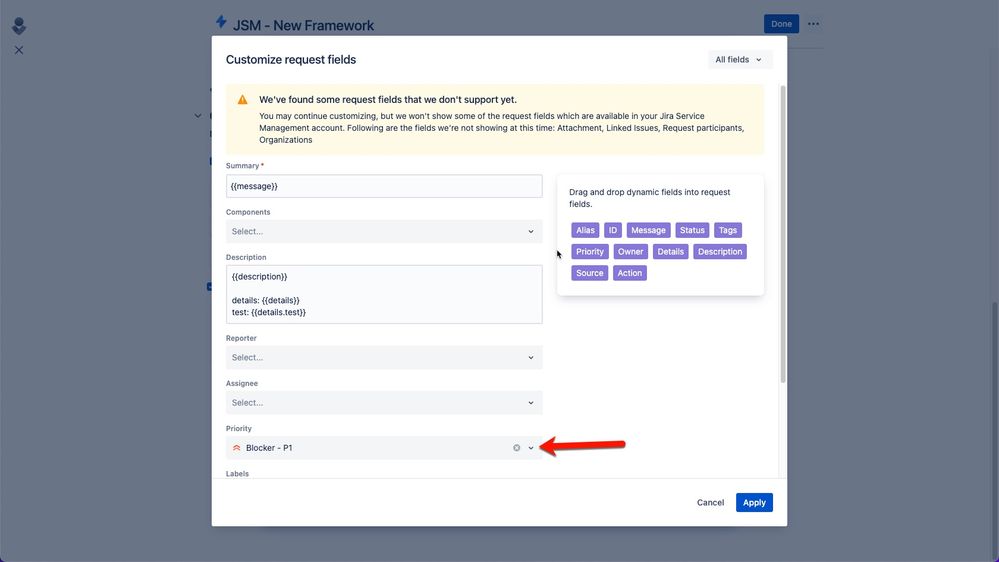The image size is (999, 562).
Task: Select the Priority dynamic field tag
Action: click(x=589, y=252)
